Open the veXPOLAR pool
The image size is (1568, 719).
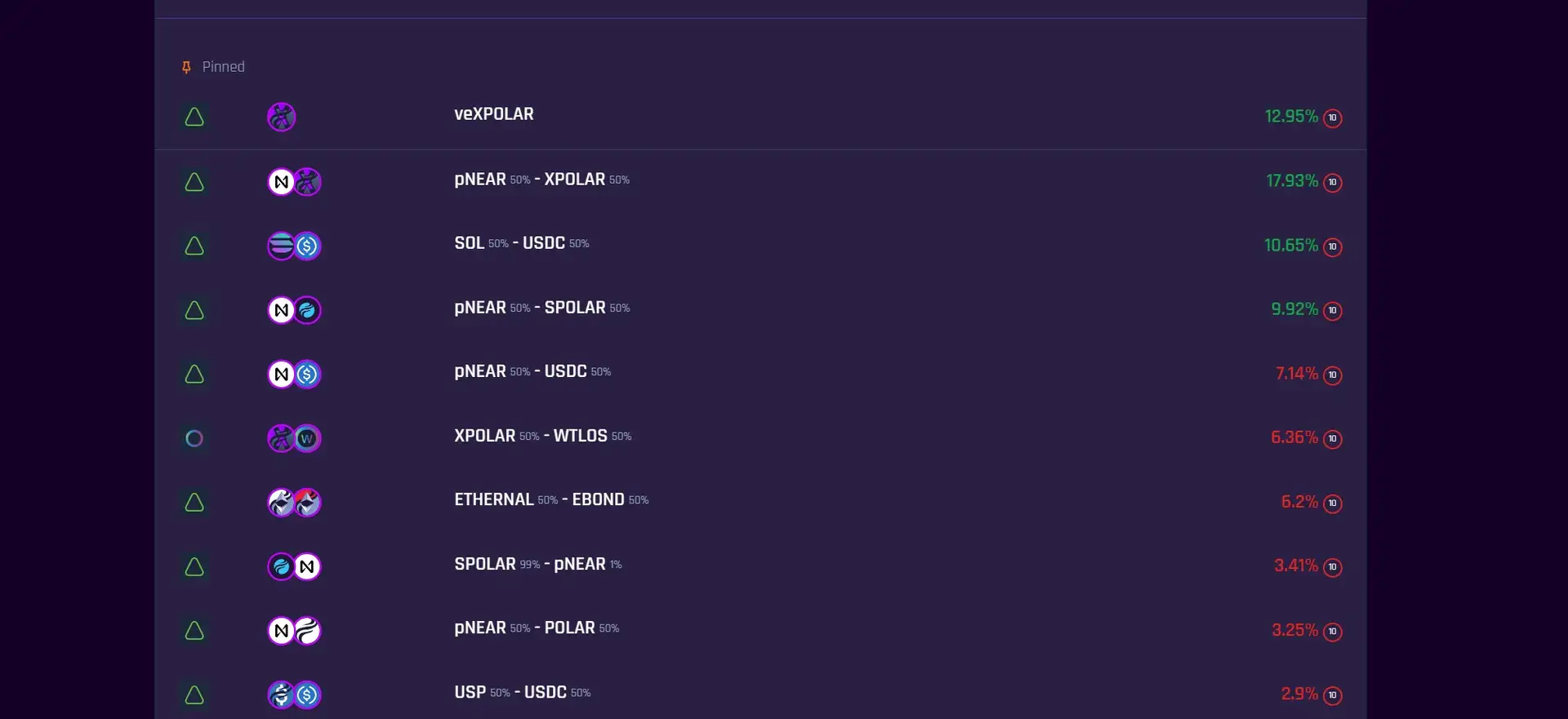click(x=494, y=114)
